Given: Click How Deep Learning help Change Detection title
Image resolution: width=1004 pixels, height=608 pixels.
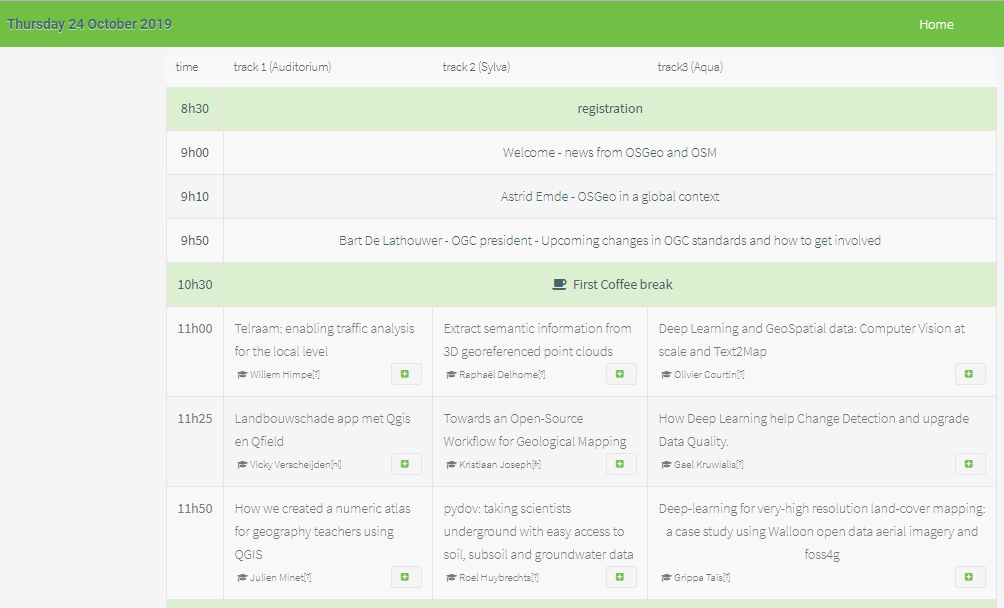Looking at the screenshot, I should 813,430.
